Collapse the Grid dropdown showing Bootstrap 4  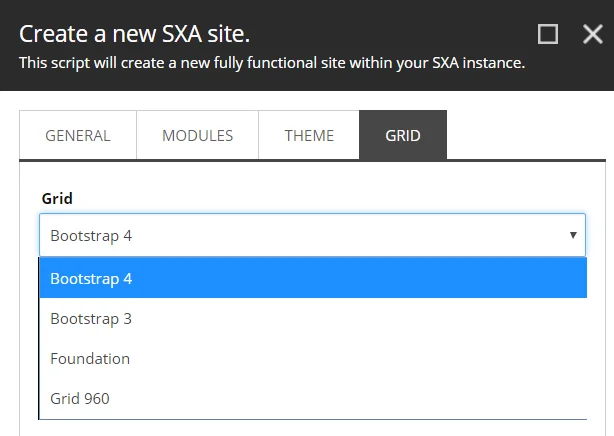point(312,235)
